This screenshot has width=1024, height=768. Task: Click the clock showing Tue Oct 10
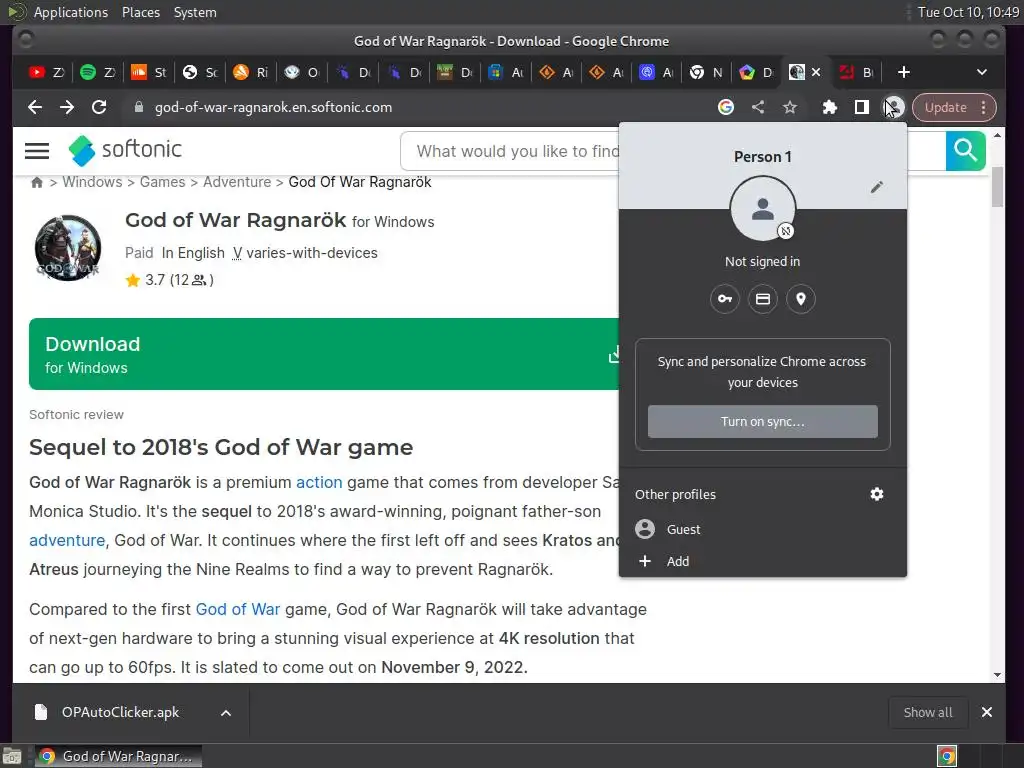[968, 12]
